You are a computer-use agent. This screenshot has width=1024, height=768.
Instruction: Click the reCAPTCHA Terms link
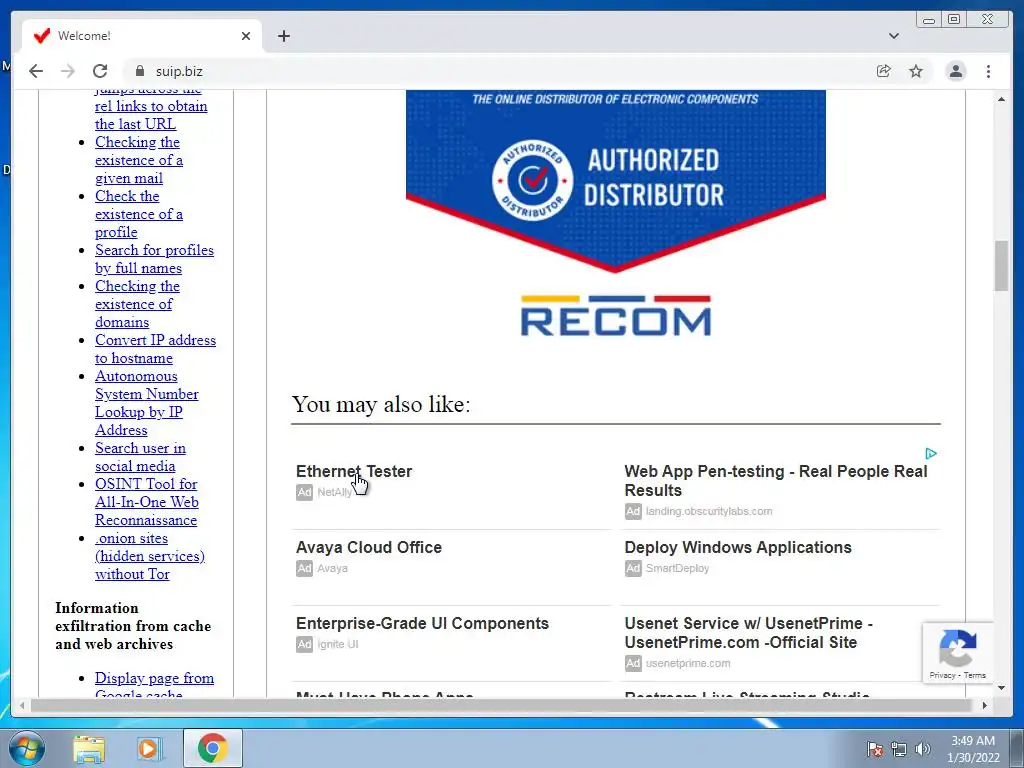pyautogui.click(x=975, y=675)
